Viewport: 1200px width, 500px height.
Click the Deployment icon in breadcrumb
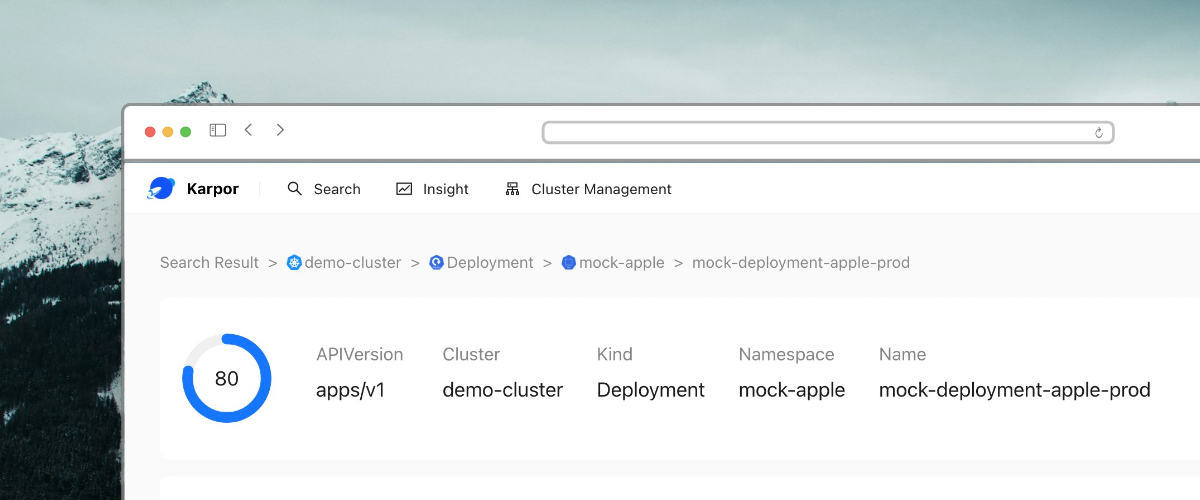point(436,263)
